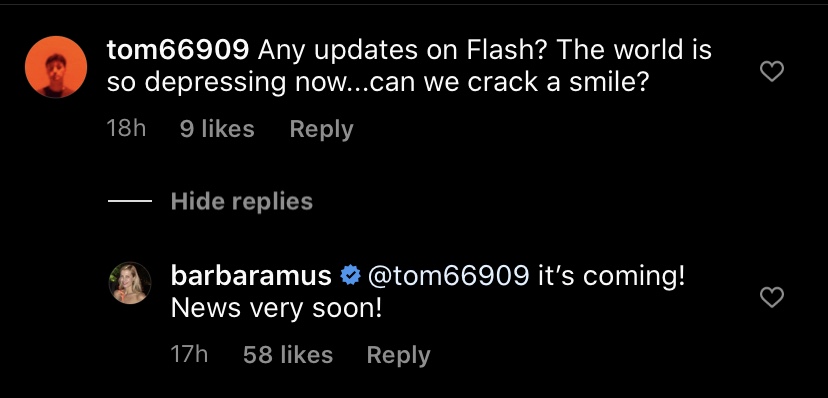Open tom66909's orange profile picture
Screen dimensions: 828x398
[x=56, y=67]
